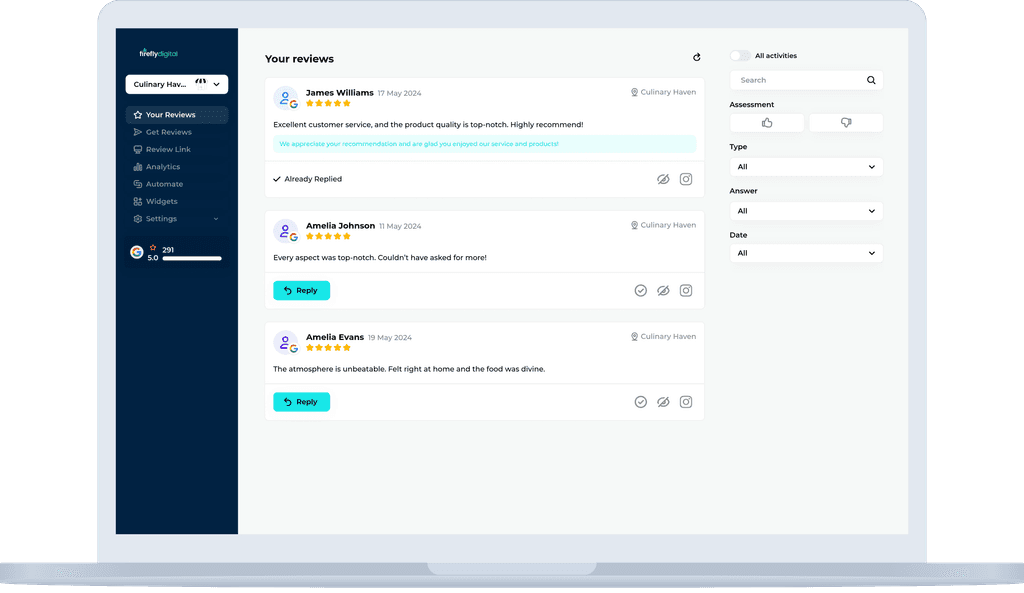Click the search magnifier icon
The height and width of the screenshot is (593, 1024).
point(870,80)
